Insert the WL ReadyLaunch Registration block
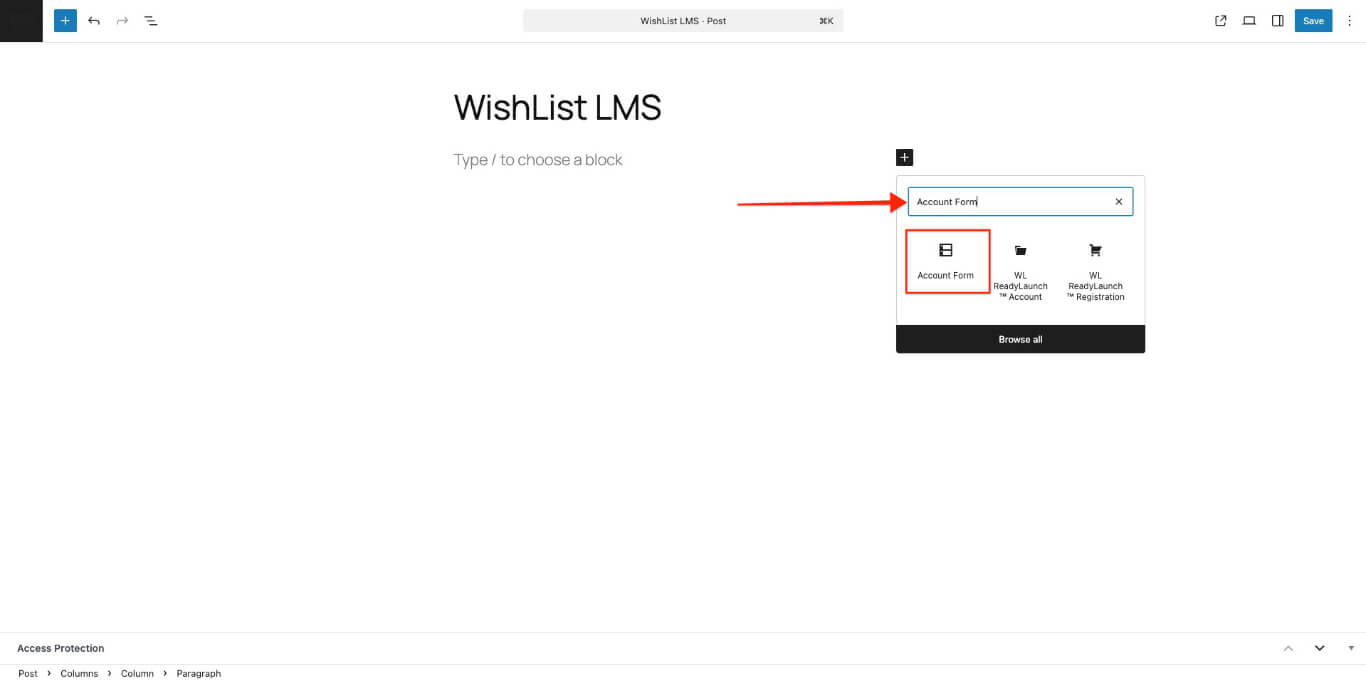Screen dimensions: 1366x681 (x=1095, y=271)
